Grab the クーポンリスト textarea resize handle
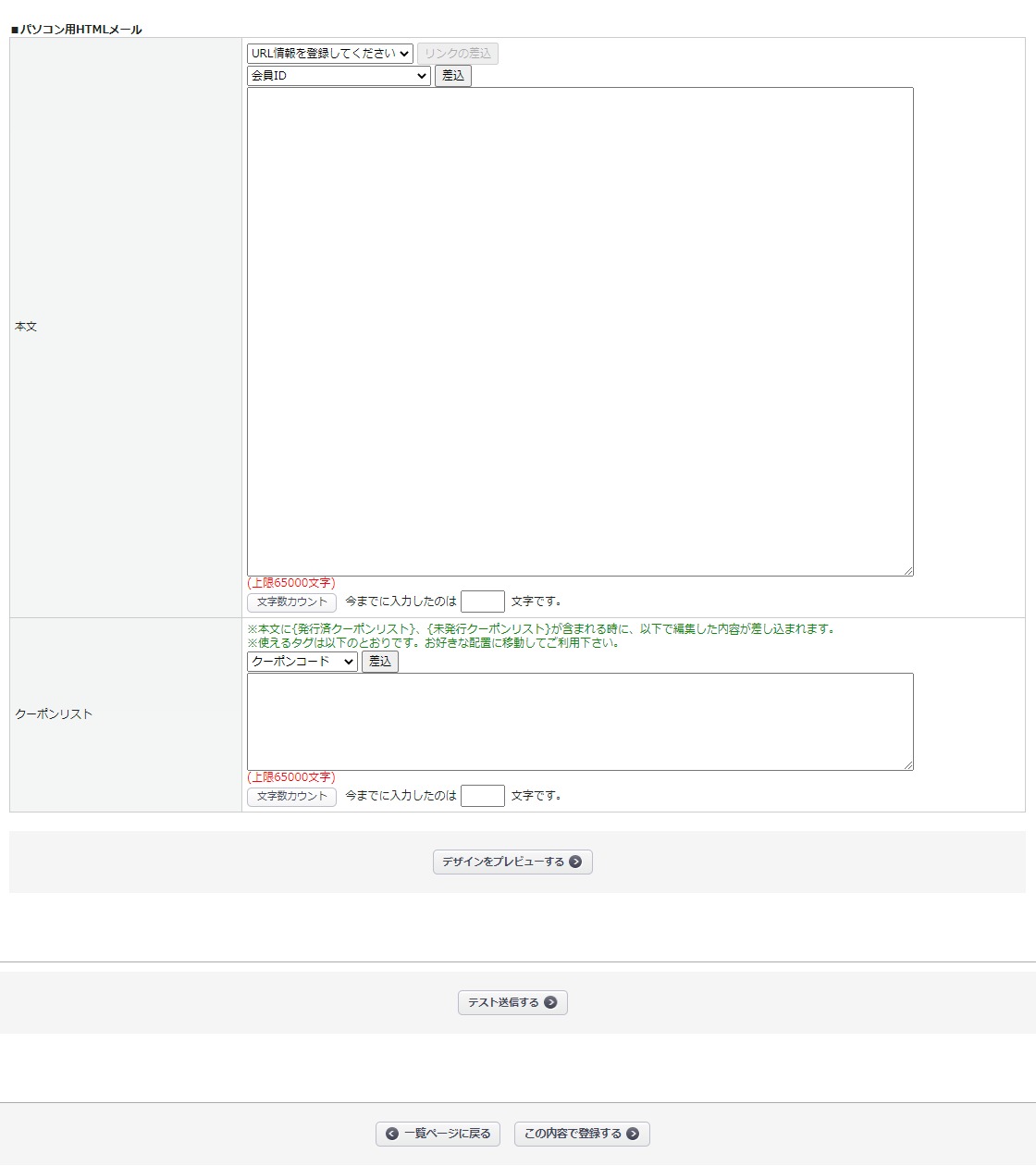Screen dimensions: 1036x1166 point(908,765)
